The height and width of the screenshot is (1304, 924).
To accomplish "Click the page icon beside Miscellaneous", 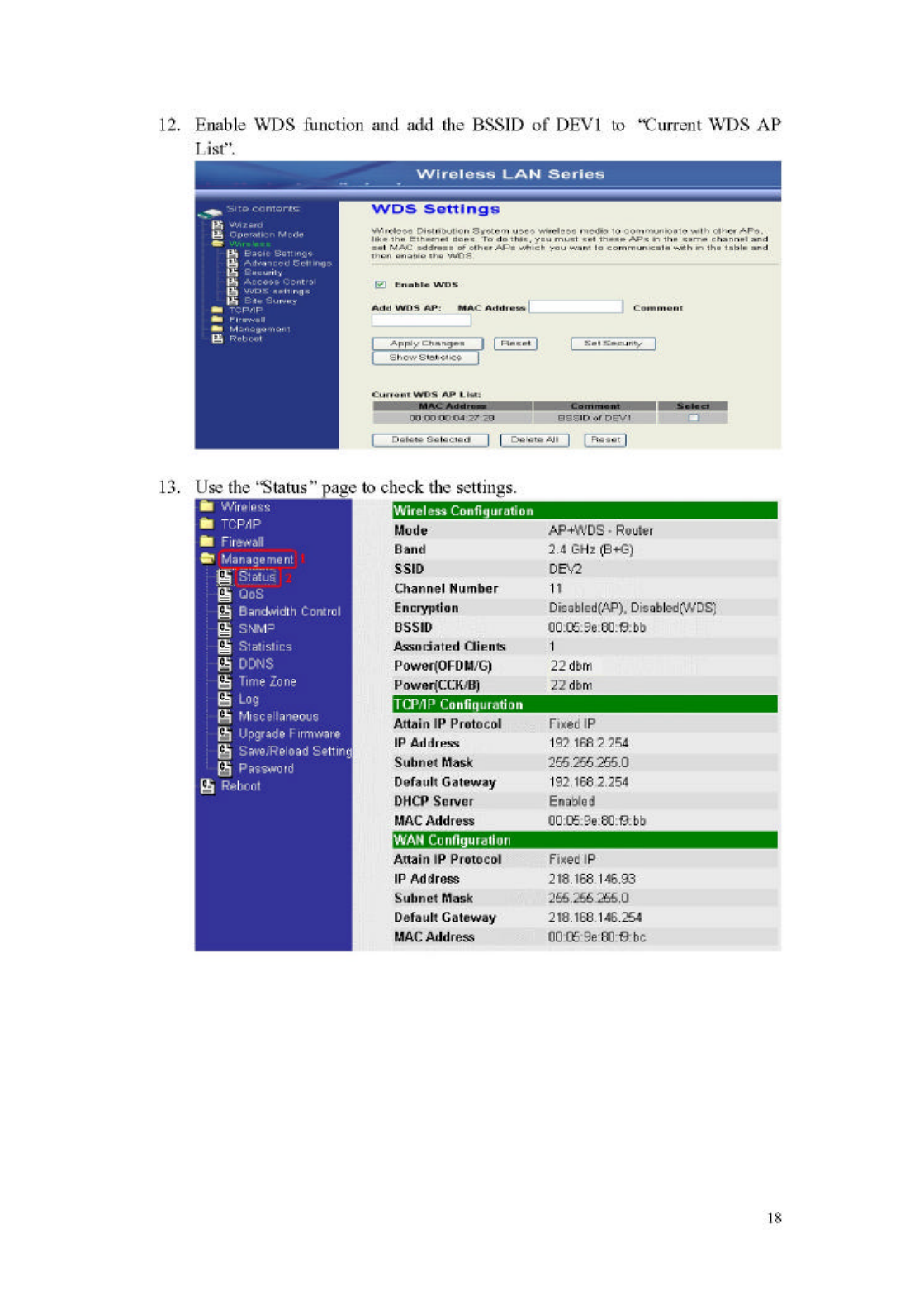I will click(x=224, y=716).
